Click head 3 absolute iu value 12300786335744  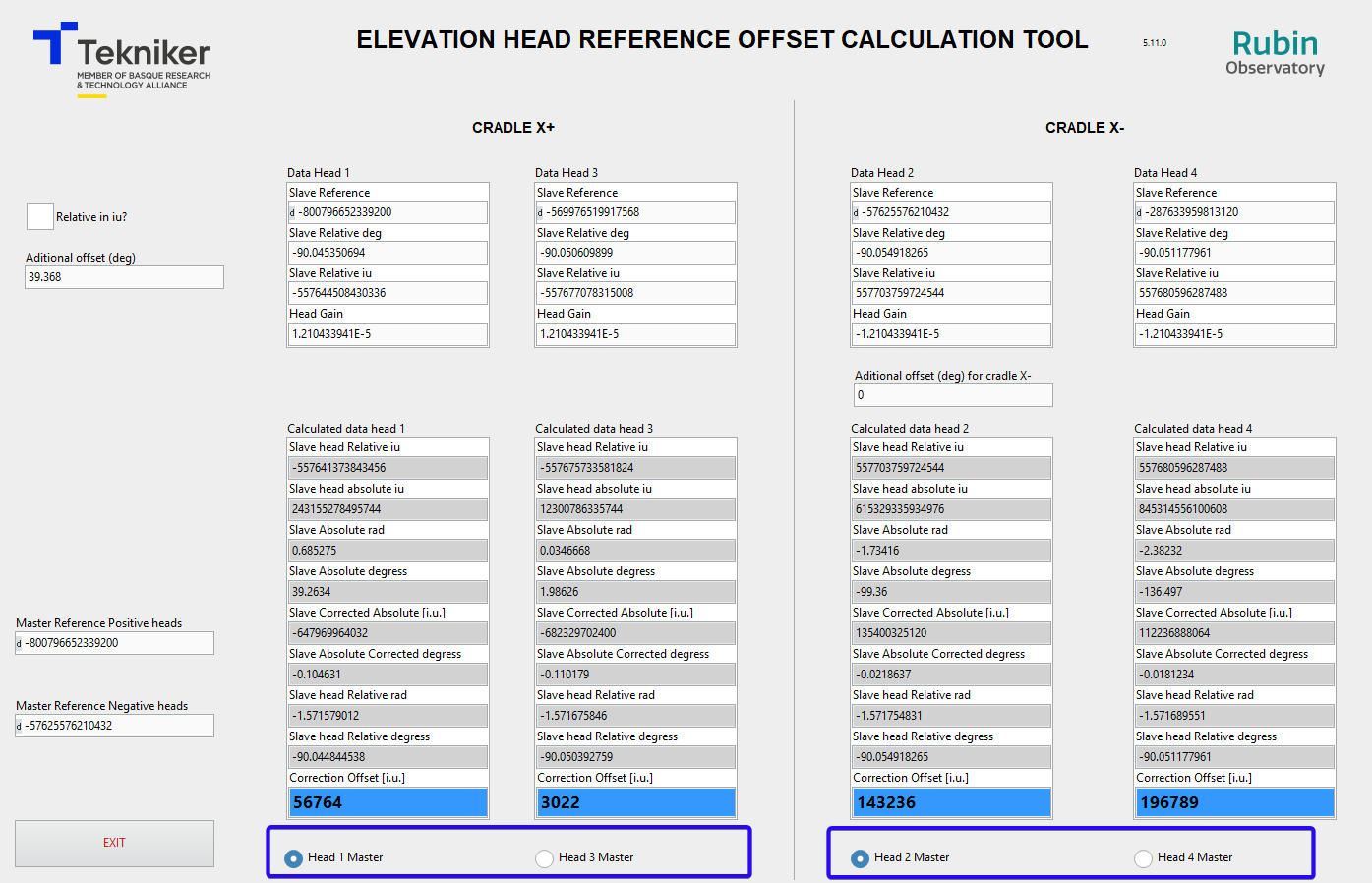tap(635, 509)
